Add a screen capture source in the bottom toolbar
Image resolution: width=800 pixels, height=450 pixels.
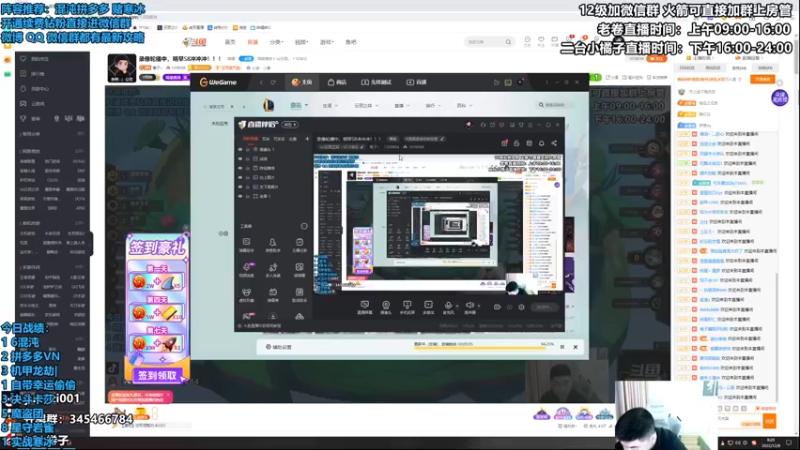[x=365, y=307]
